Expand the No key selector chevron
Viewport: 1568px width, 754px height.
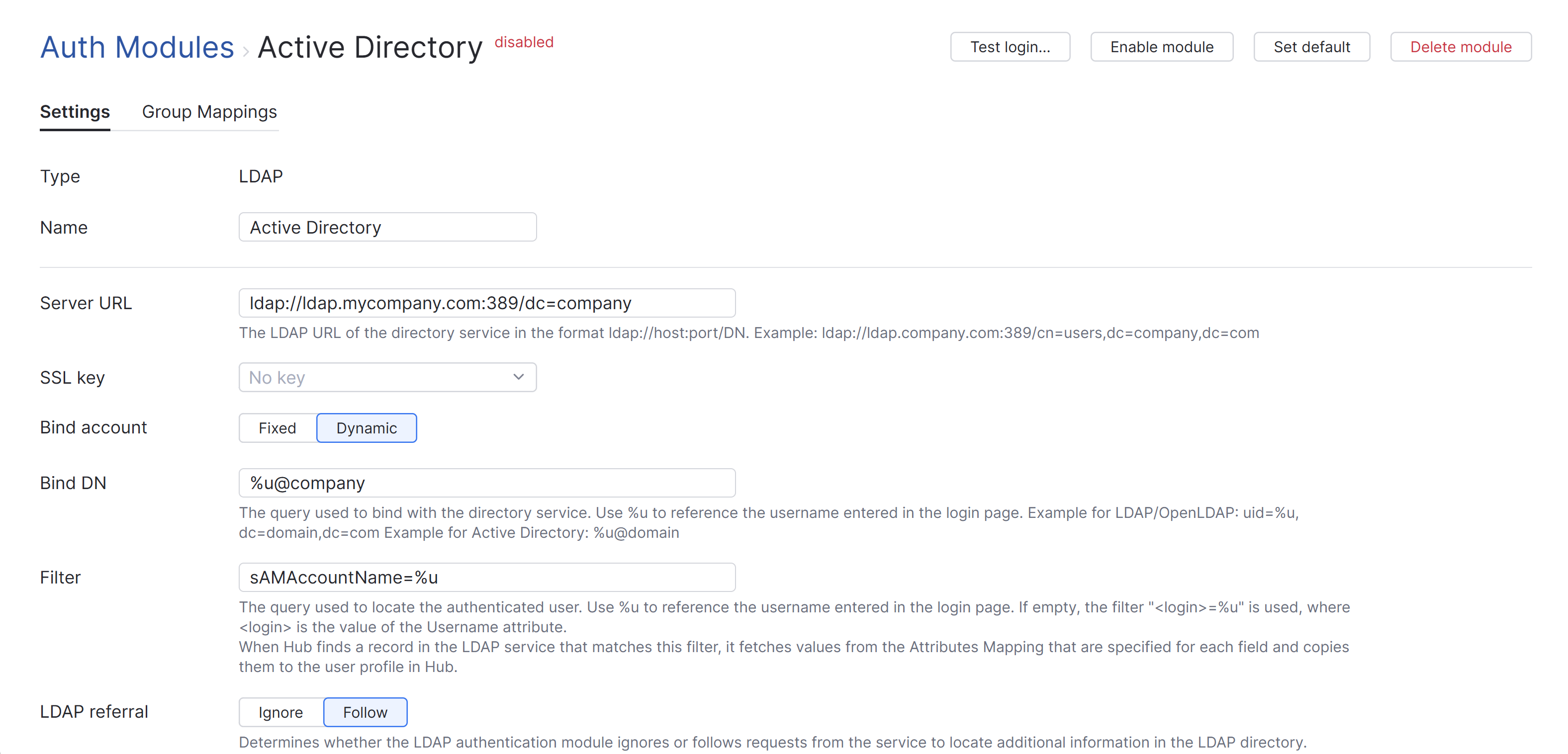519,377
